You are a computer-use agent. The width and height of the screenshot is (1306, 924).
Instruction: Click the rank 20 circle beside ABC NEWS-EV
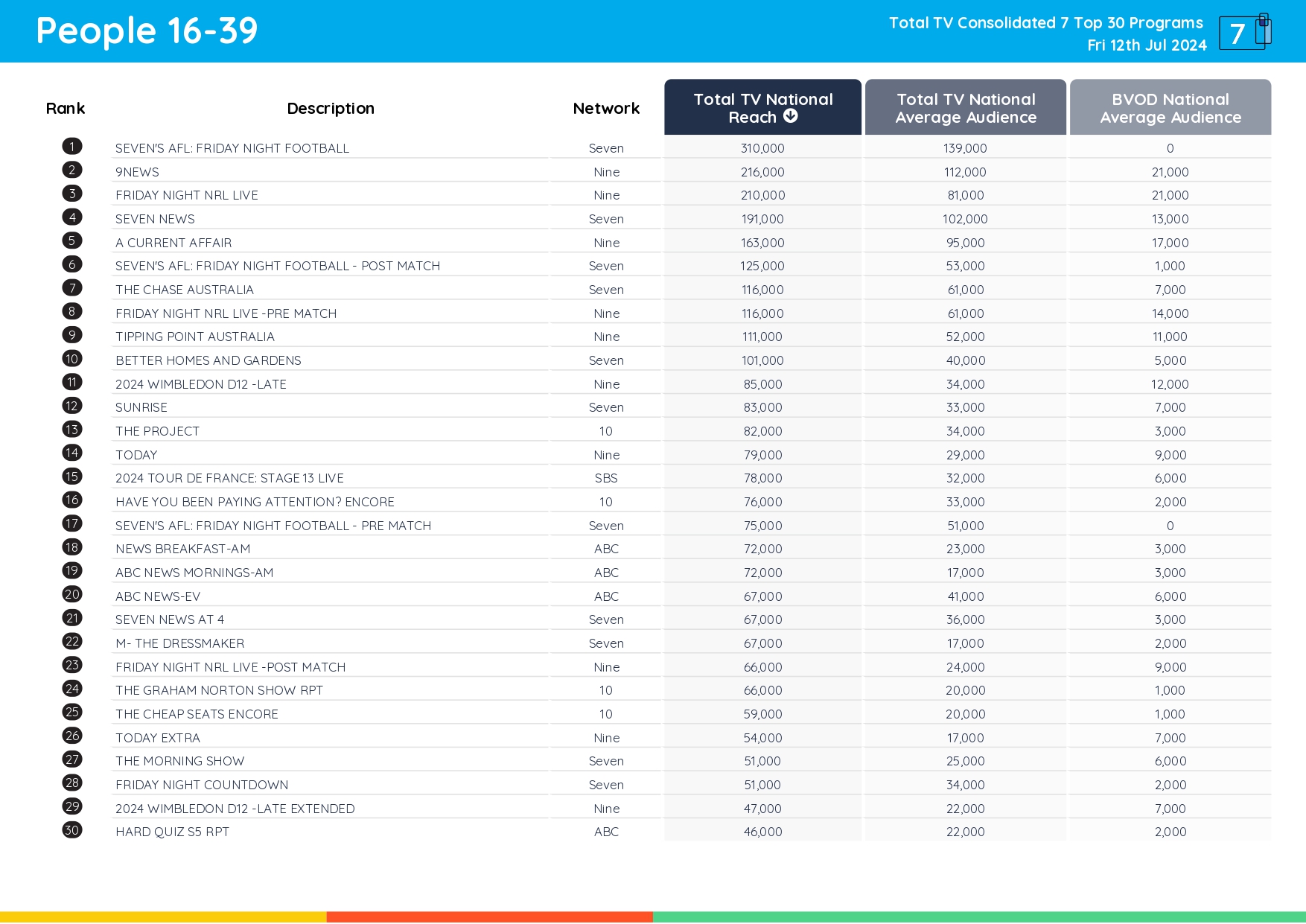point(71,593)
